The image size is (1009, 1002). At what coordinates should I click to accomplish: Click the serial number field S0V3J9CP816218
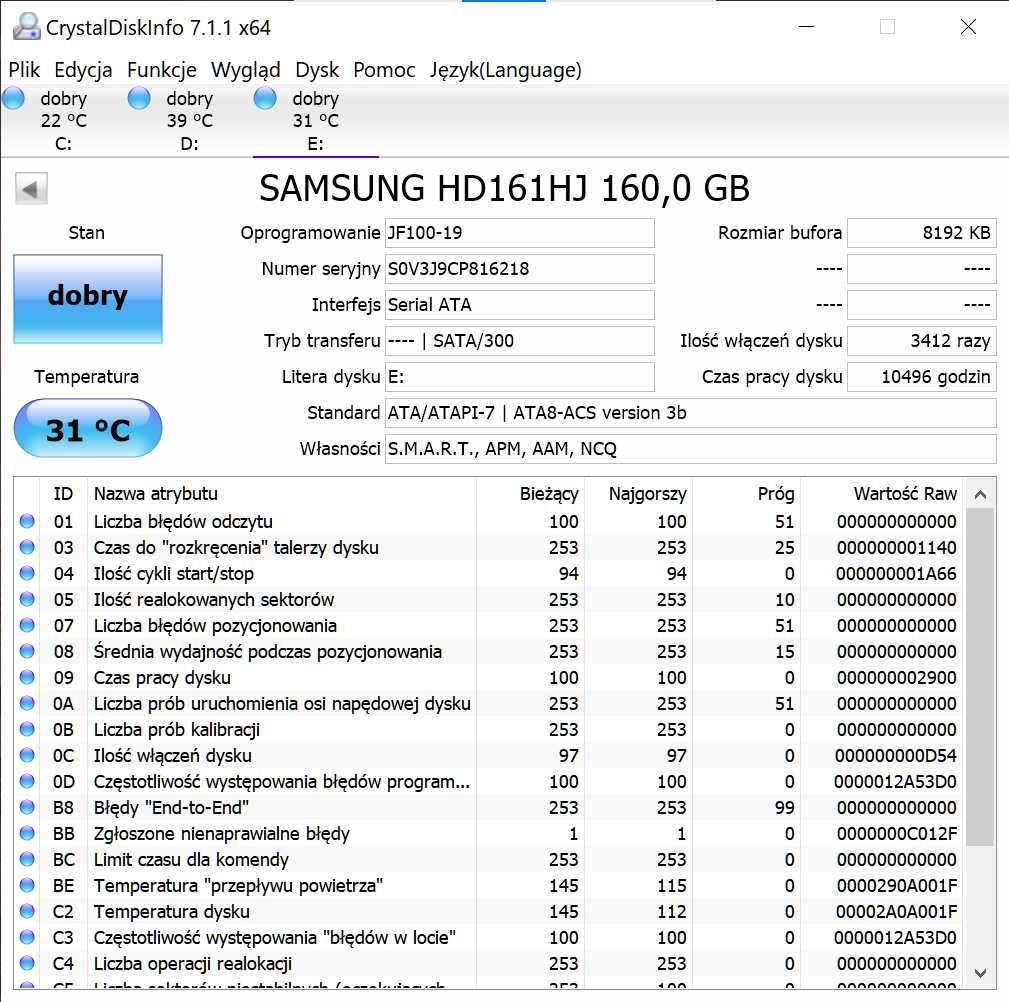pyautogui.click(x=519, y=269)
